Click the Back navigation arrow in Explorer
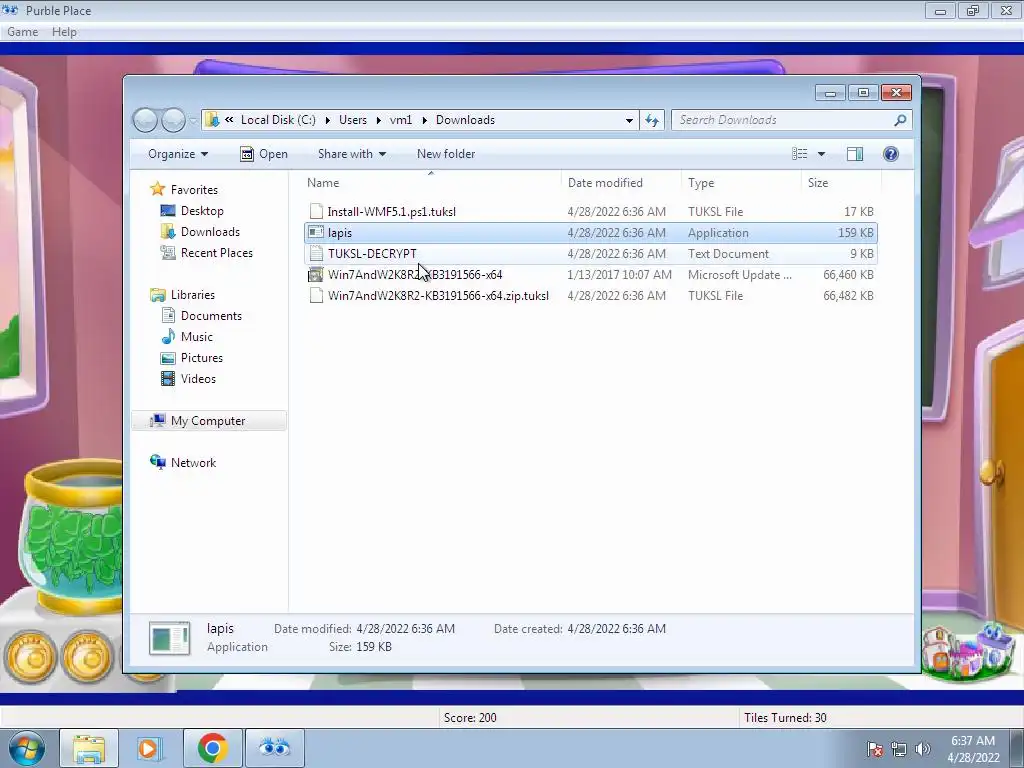Image resolution: width=1024 pixels, height=768 pixels. coord(145,120)
